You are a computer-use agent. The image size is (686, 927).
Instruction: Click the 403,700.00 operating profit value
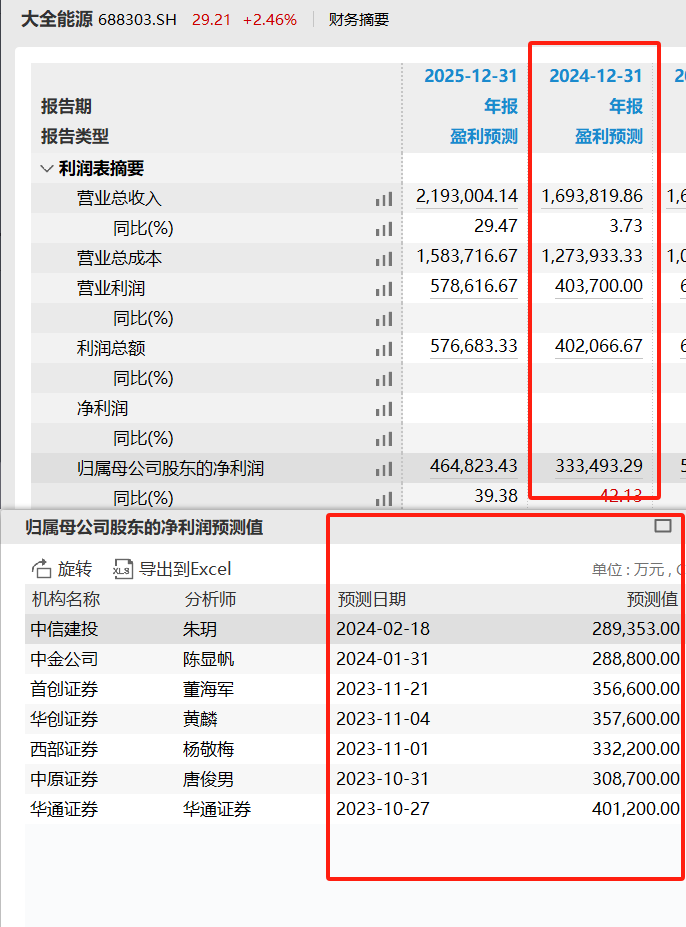pos(598,286)
